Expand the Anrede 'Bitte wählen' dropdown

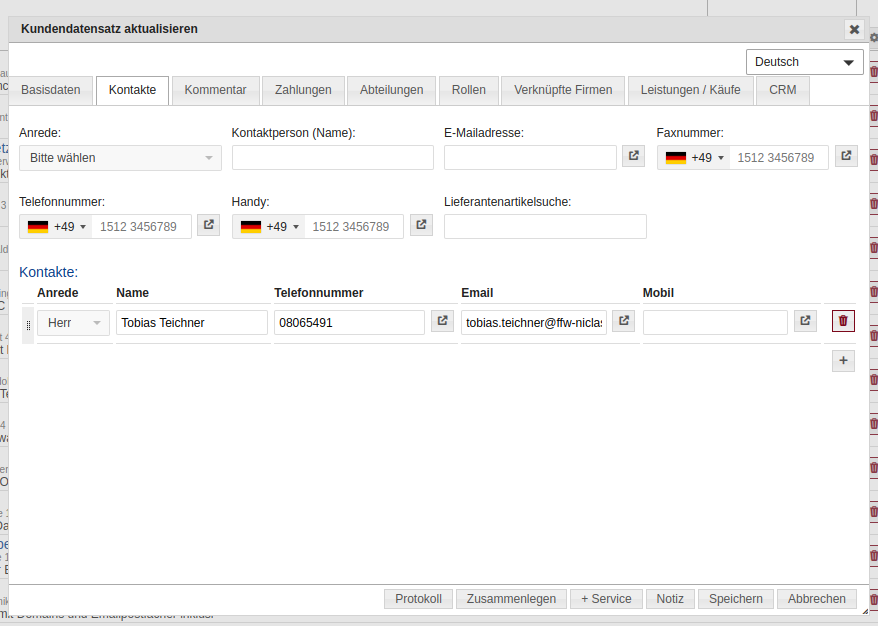point(120,158)
